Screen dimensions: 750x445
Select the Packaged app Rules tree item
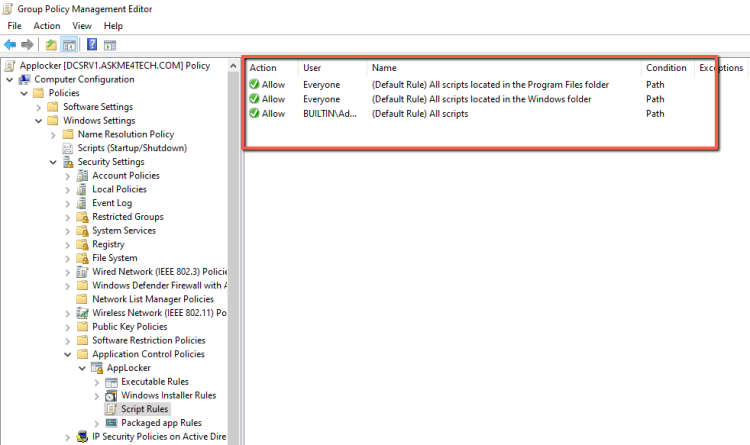[x=161, y=423]
